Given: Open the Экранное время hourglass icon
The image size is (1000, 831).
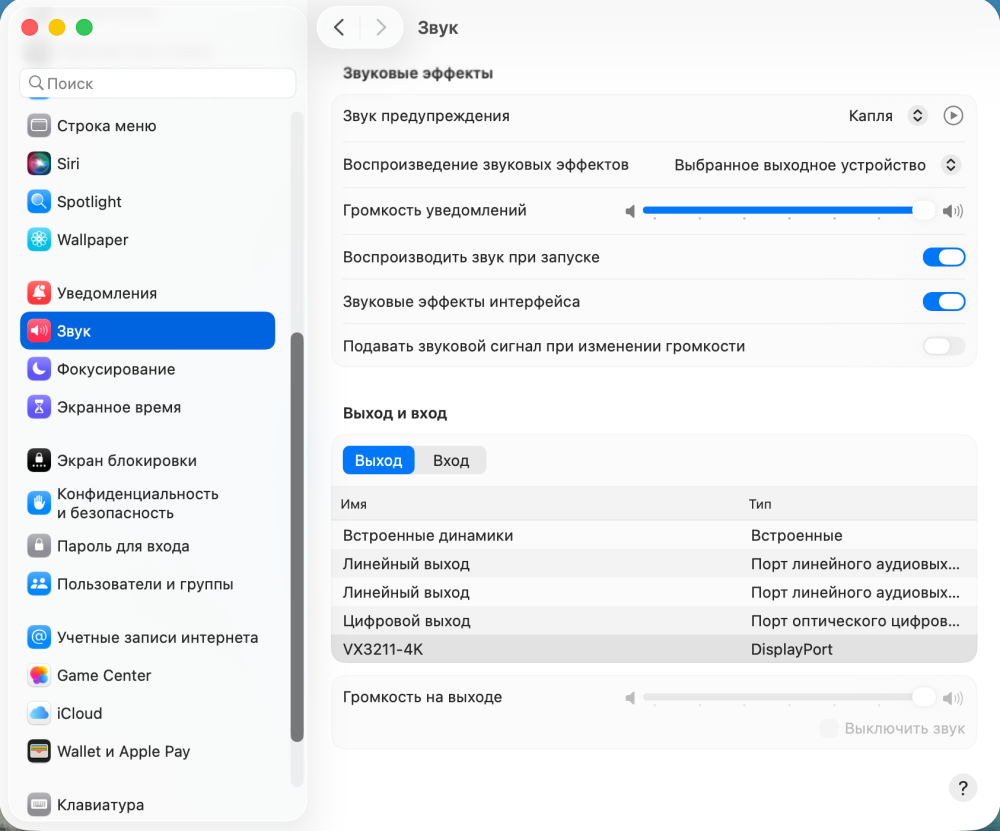Looking at the screenshot, I should [x=39, y=407].
